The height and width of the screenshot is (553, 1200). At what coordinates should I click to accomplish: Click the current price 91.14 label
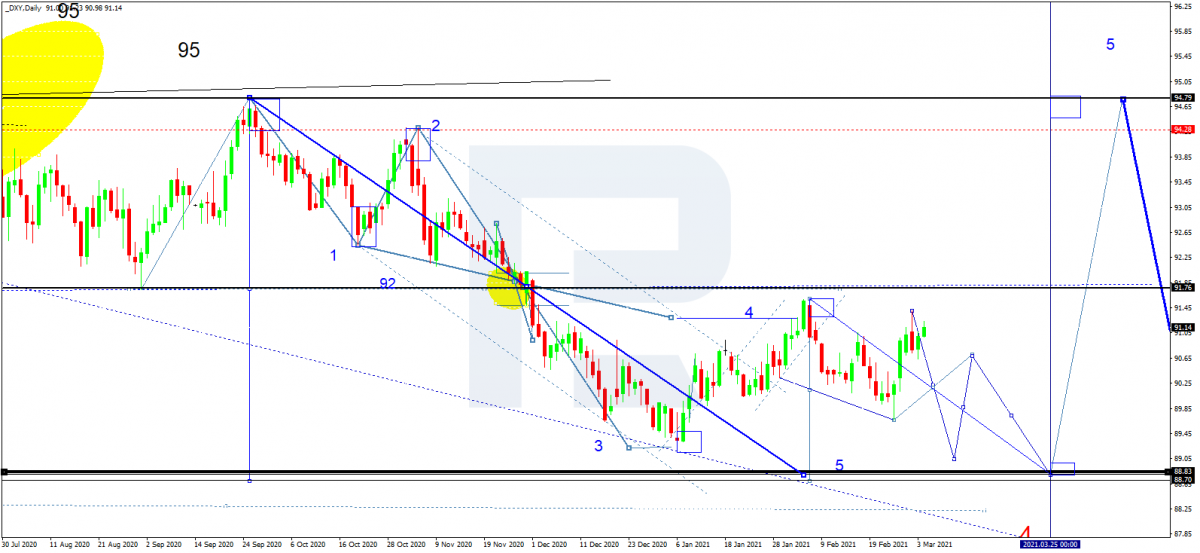coord(1182,327)
